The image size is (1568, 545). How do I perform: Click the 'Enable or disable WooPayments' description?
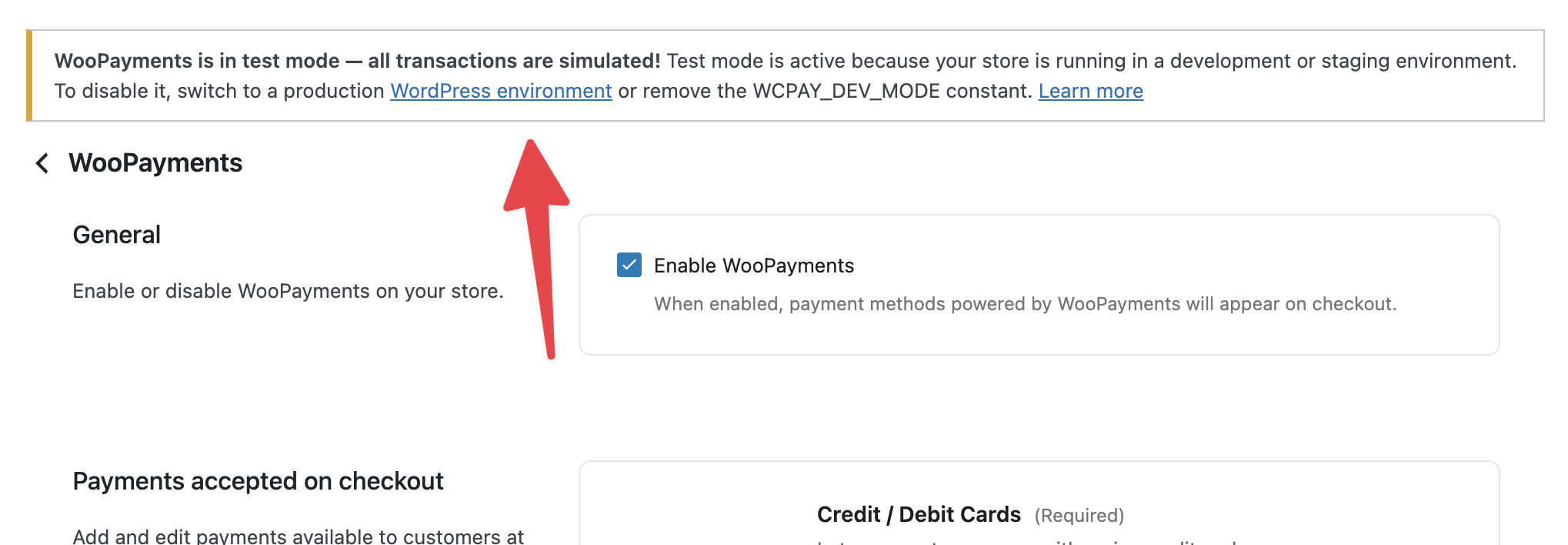(x=288, y=291)
